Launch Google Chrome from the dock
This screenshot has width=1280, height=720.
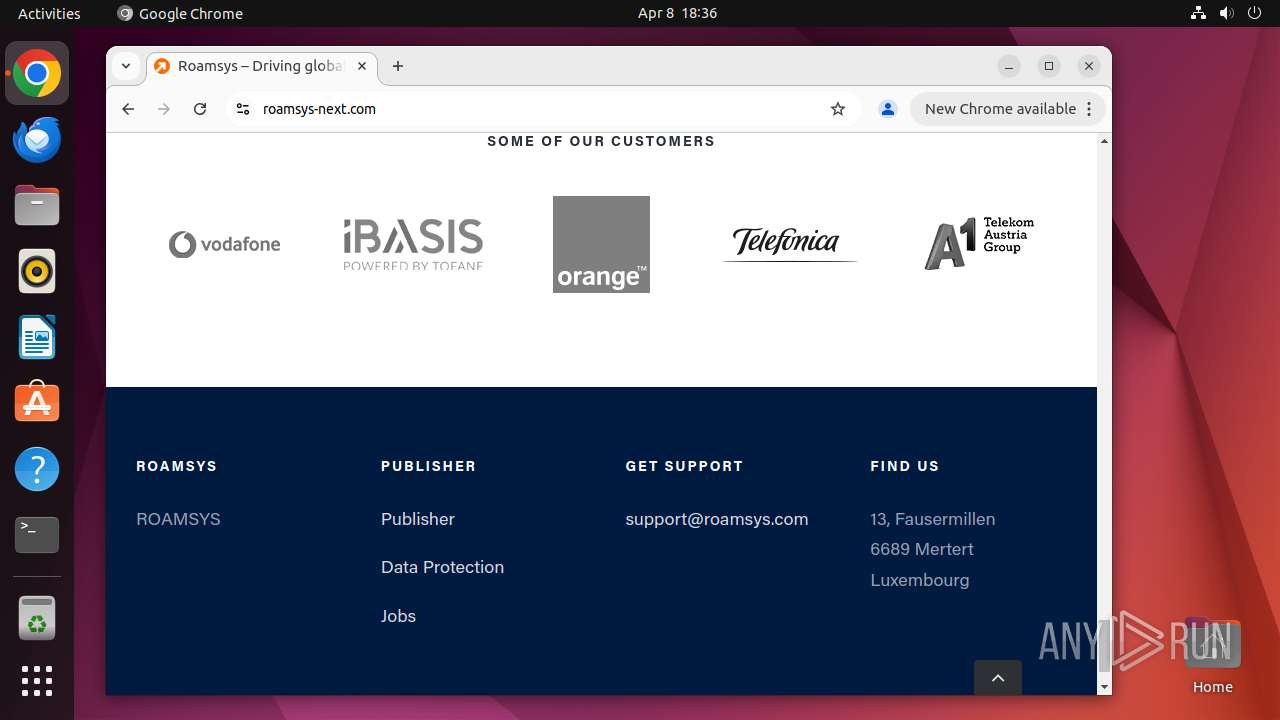(x=37, y=74)
